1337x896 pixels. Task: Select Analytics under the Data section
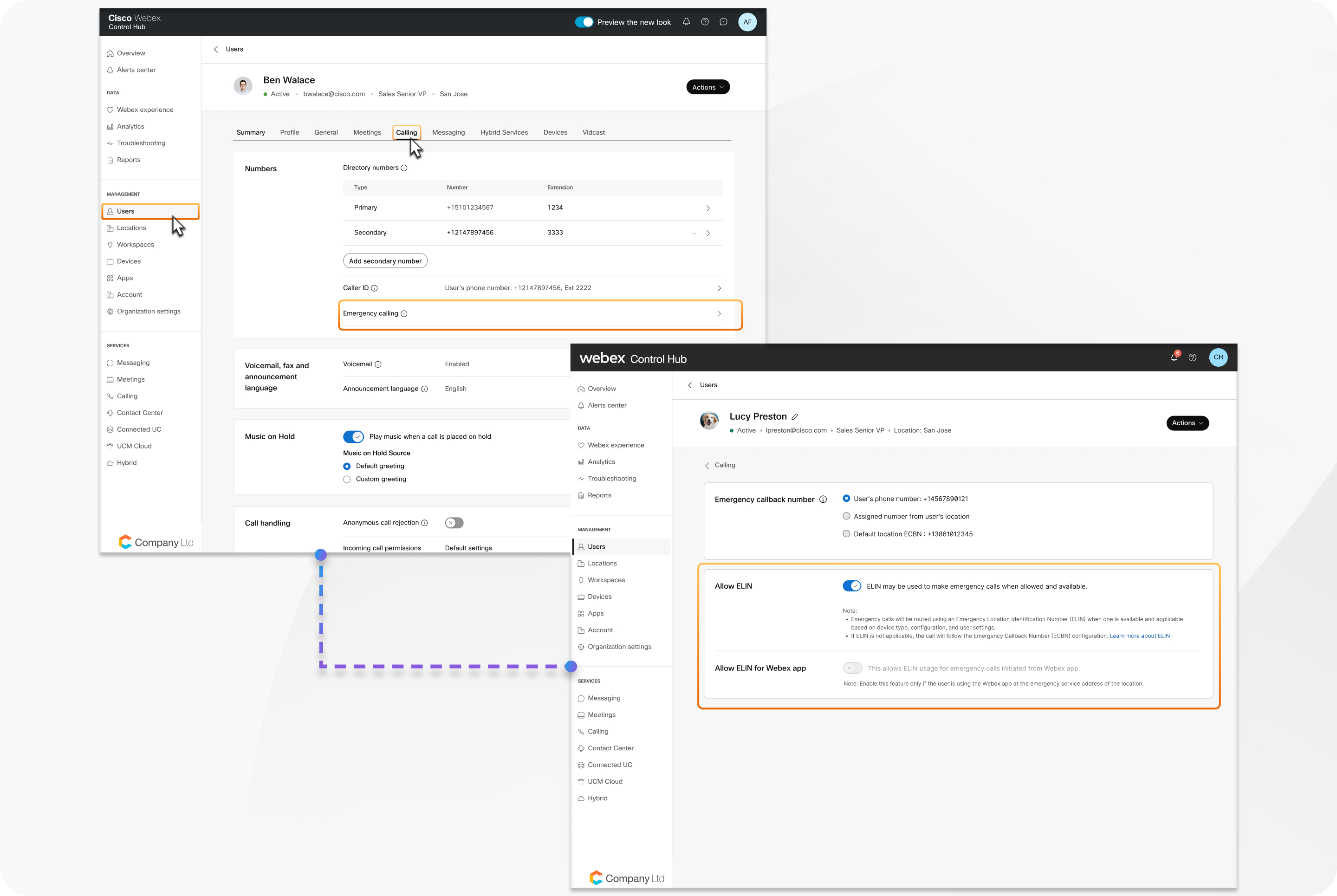(x=130, y=126)
